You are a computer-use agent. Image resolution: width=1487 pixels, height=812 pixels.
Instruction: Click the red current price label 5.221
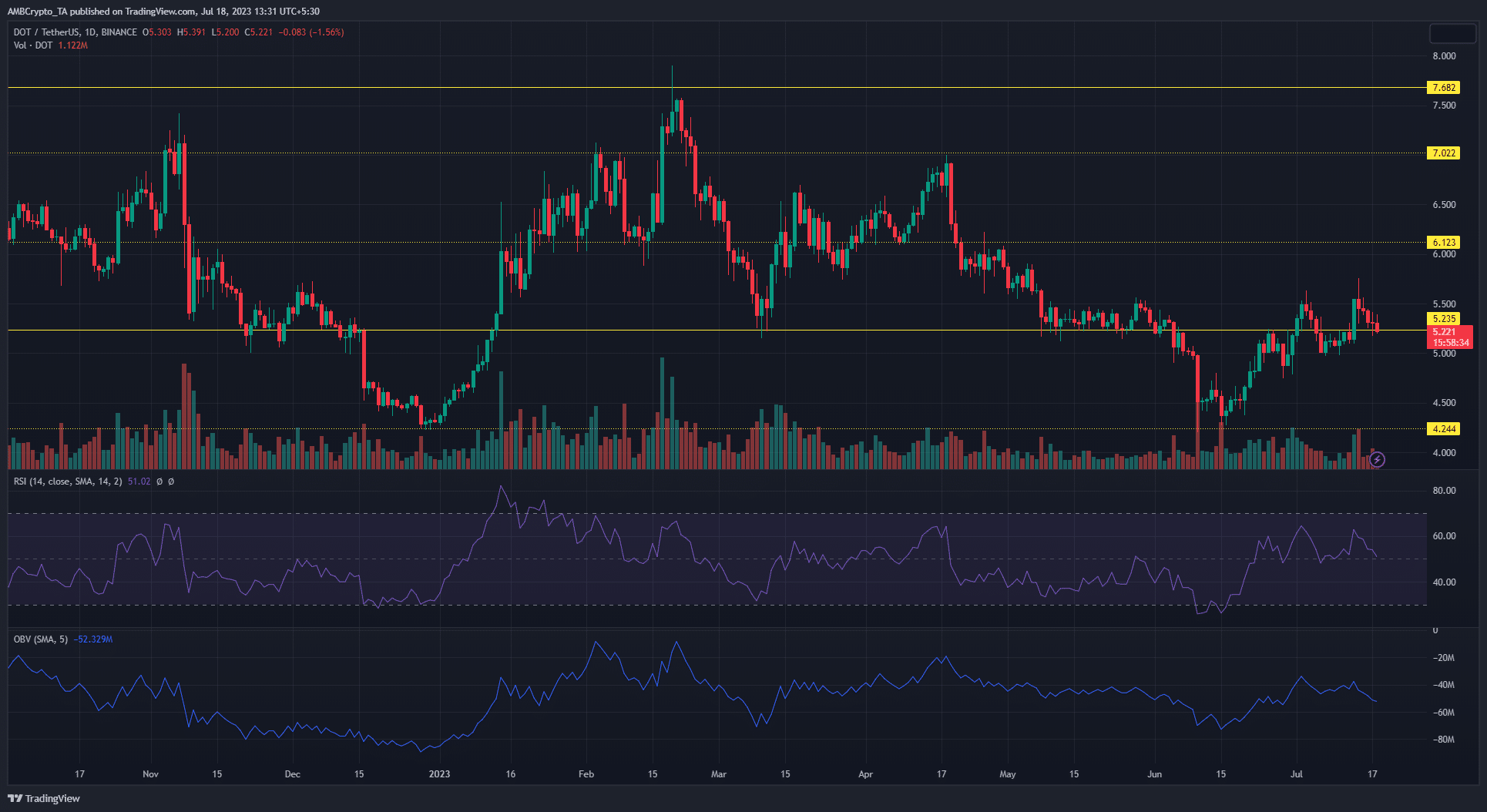pyautogui.click(x=1449, y=337)
